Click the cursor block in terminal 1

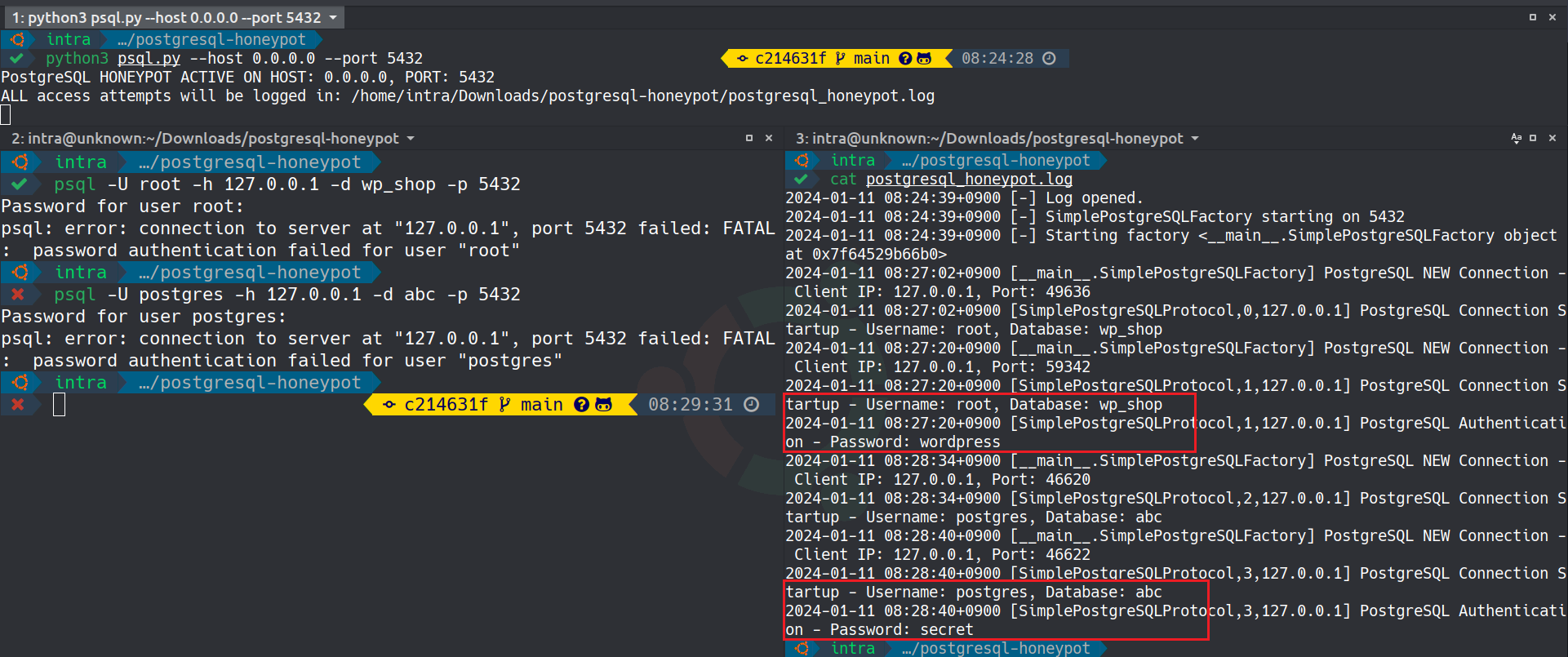6,115
